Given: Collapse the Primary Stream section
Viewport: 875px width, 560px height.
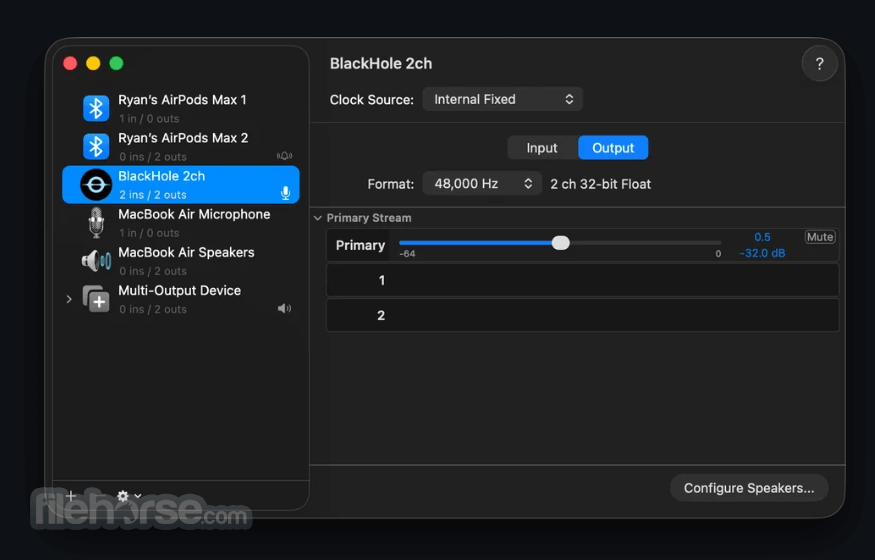Looking at the screenshot, I should [x=318, y=218].
